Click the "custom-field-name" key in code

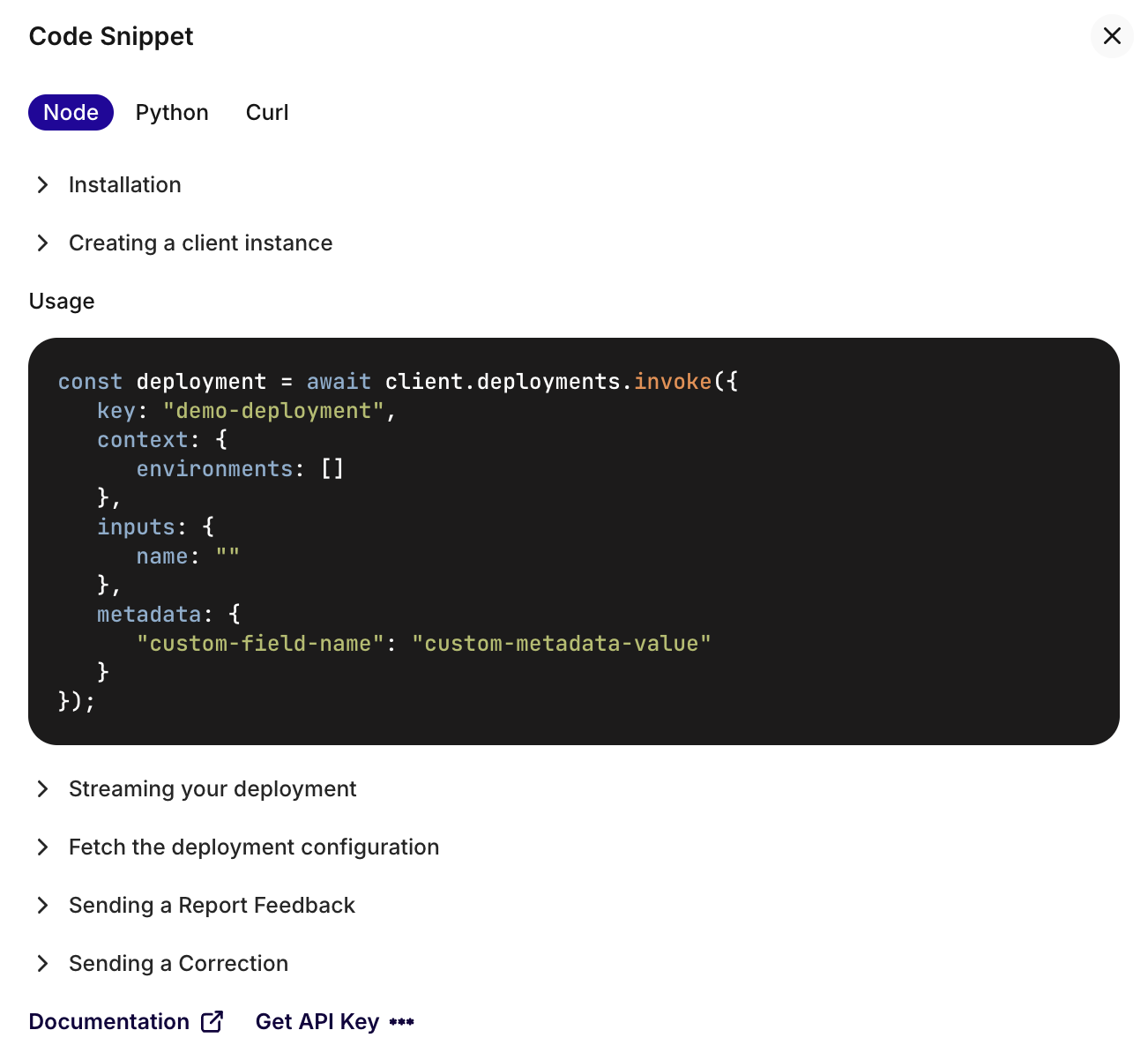[x=260, y=644]
